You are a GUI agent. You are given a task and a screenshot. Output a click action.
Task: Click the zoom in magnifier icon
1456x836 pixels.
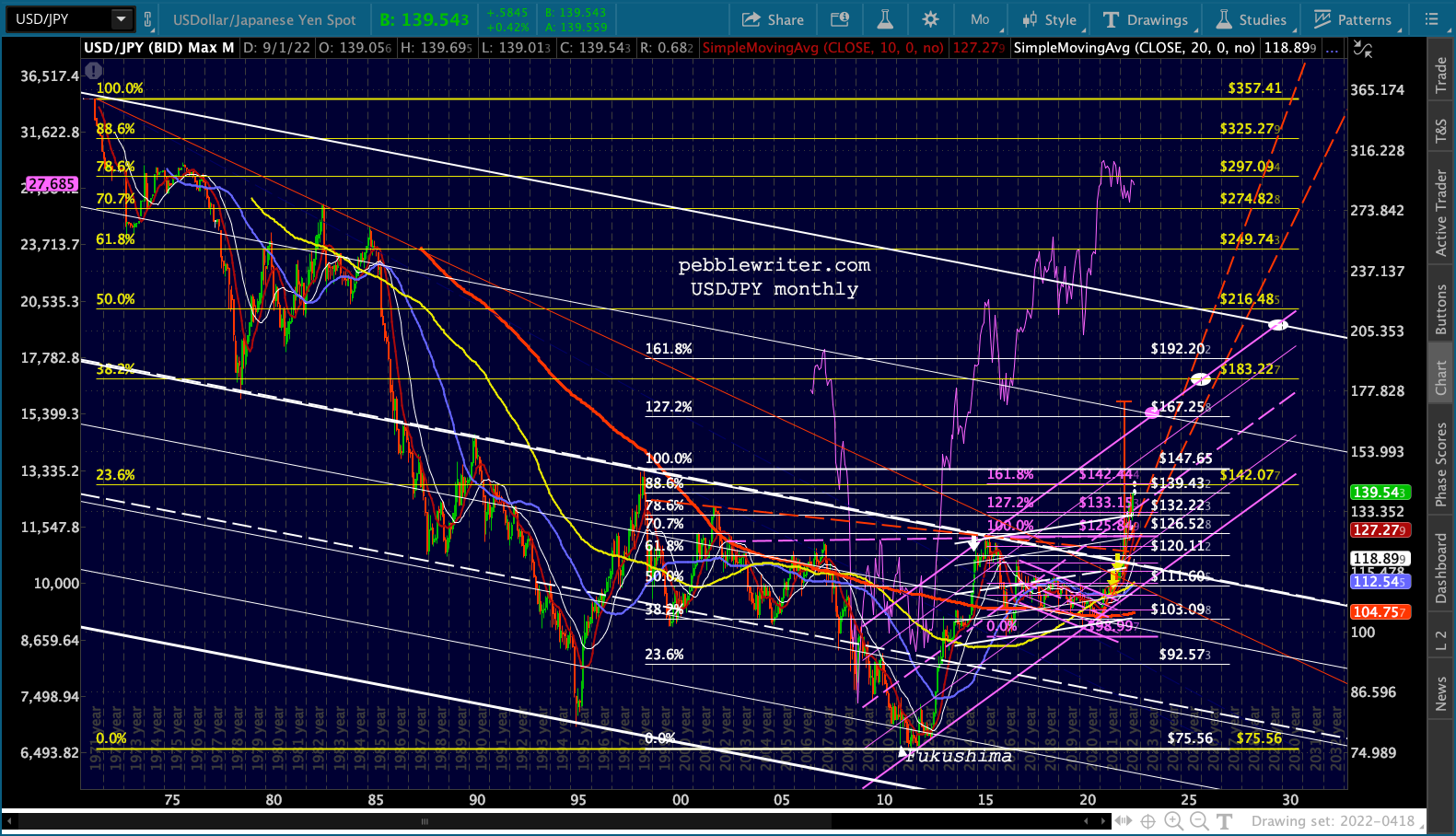pos(1173,821)
